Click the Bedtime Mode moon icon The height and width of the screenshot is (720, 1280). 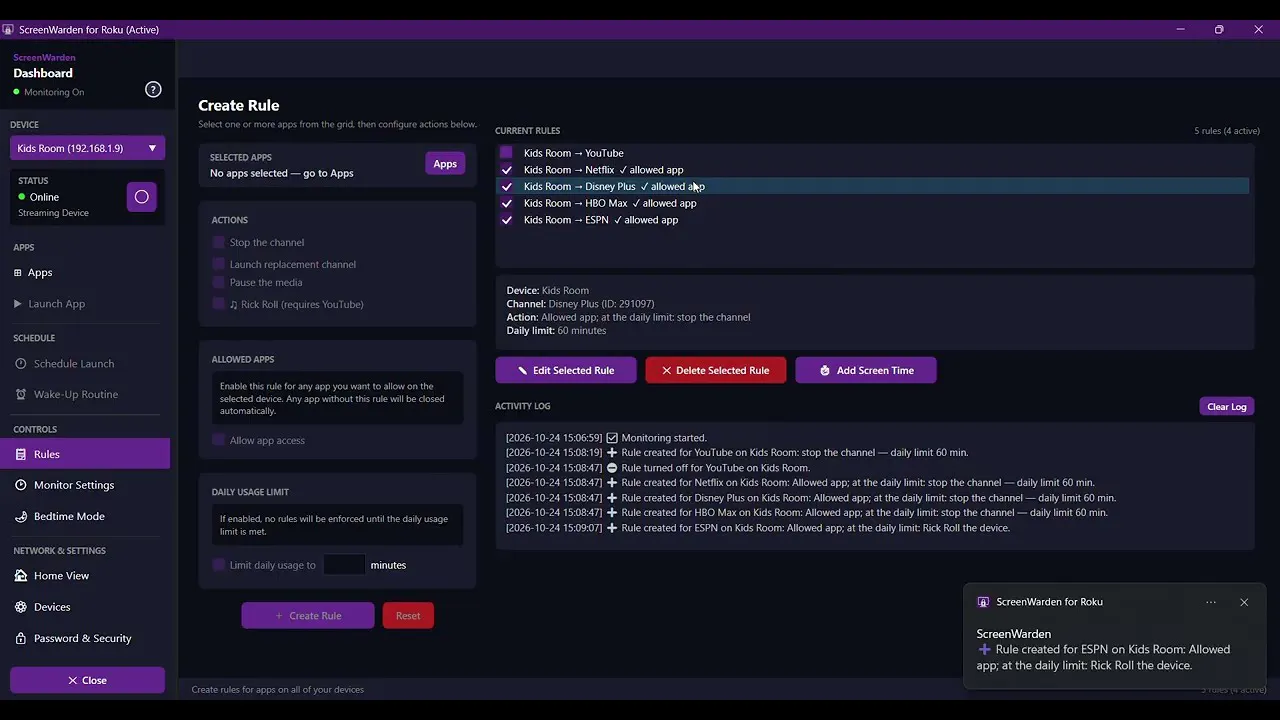[22, 516]
